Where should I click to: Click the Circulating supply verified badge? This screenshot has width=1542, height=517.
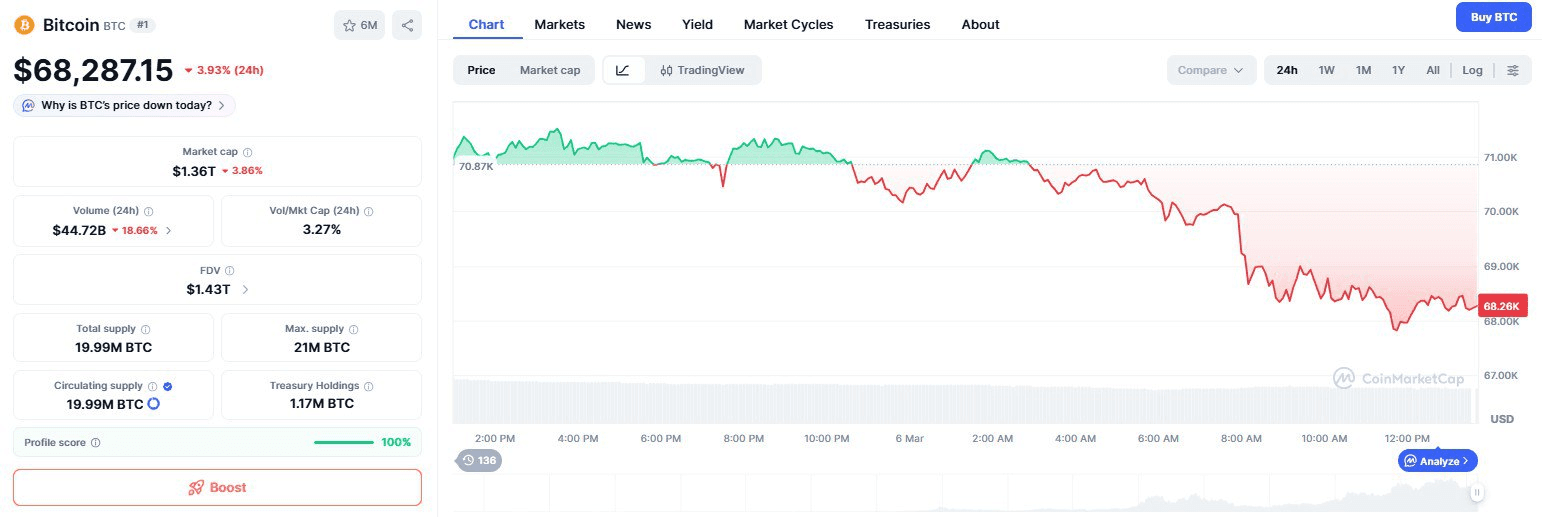pos(167,386)
